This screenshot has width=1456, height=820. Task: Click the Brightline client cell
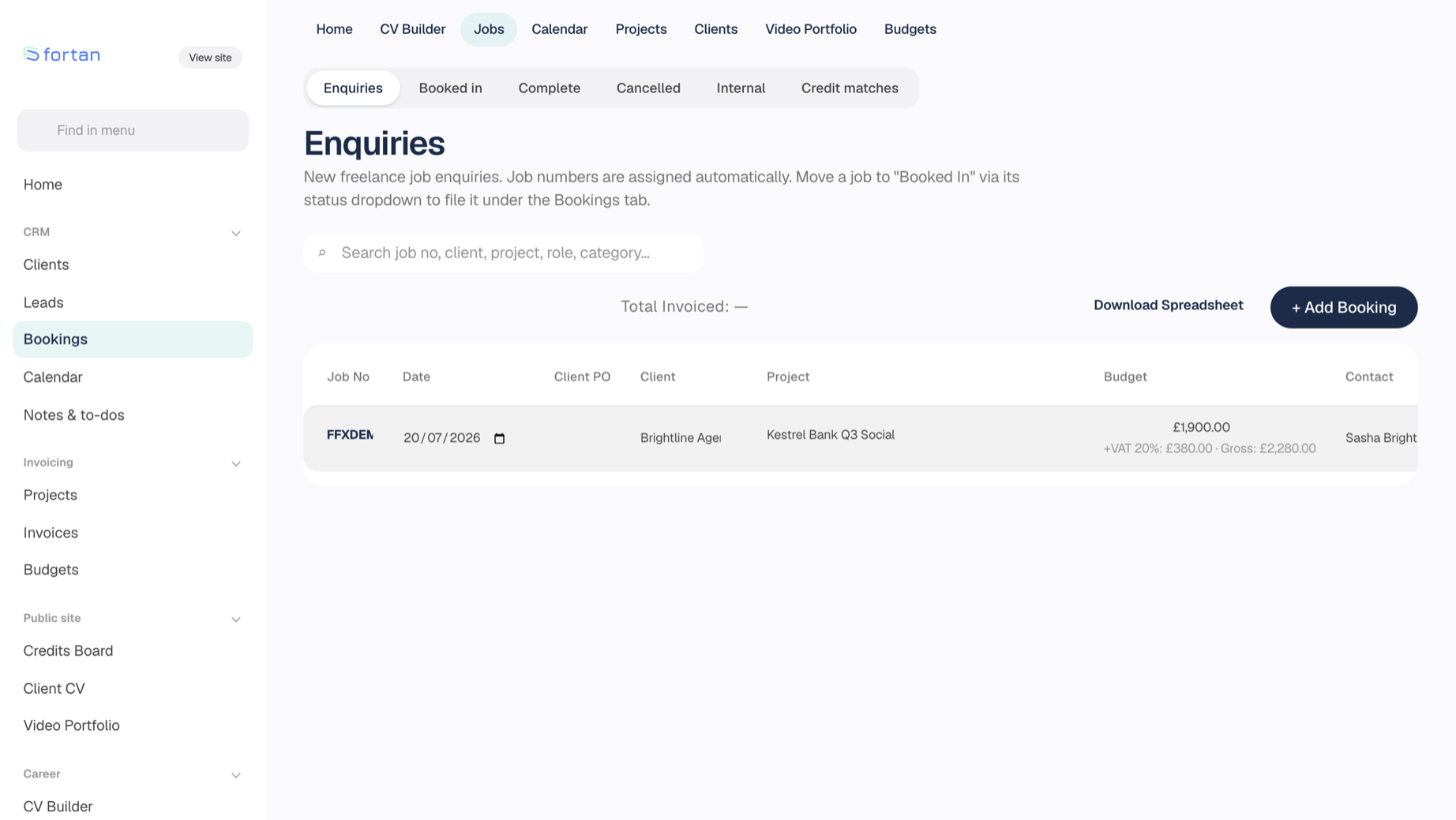[681, 438]
